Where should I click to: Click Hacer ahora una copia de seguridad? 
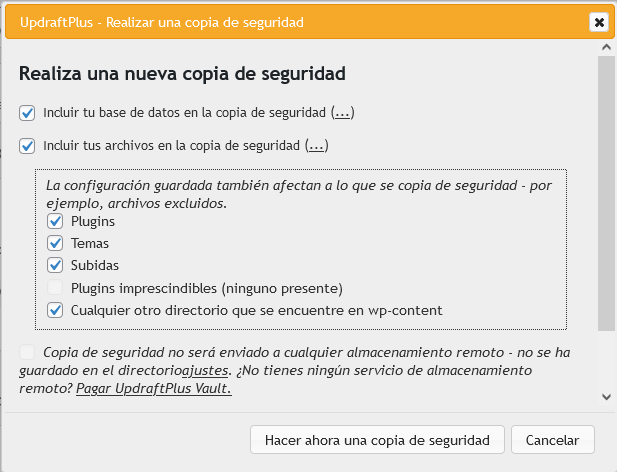pos(377,440)
